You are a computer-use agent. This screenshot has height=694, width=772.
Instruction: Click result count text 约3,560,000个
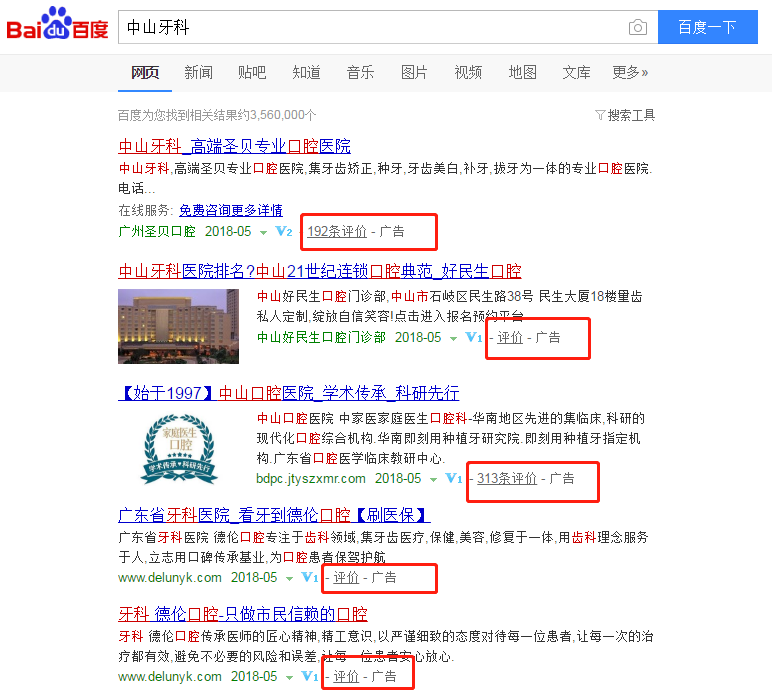(277, 115)
